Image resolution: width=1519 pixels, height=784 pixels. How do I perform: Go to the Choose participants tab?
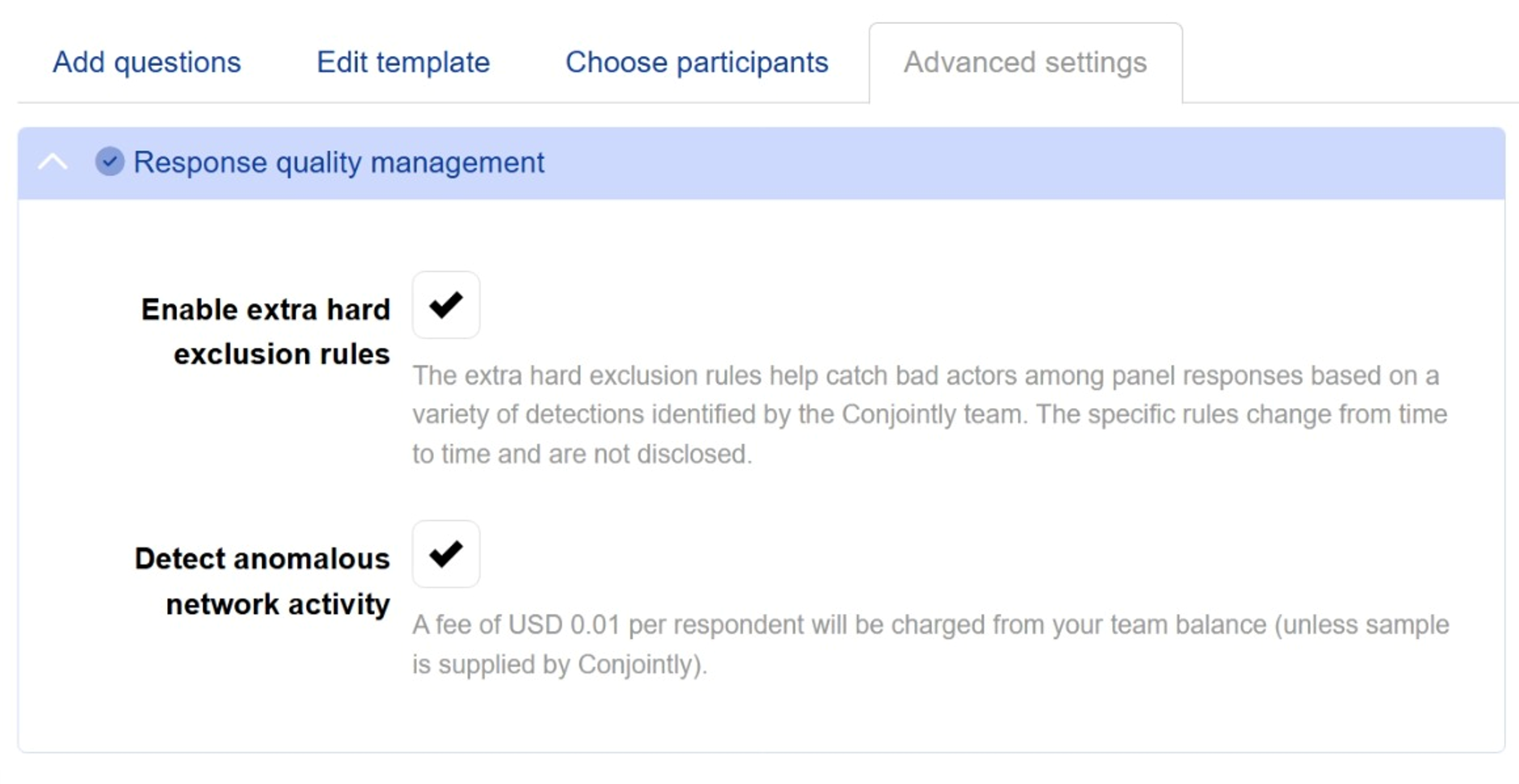(697, 62)
